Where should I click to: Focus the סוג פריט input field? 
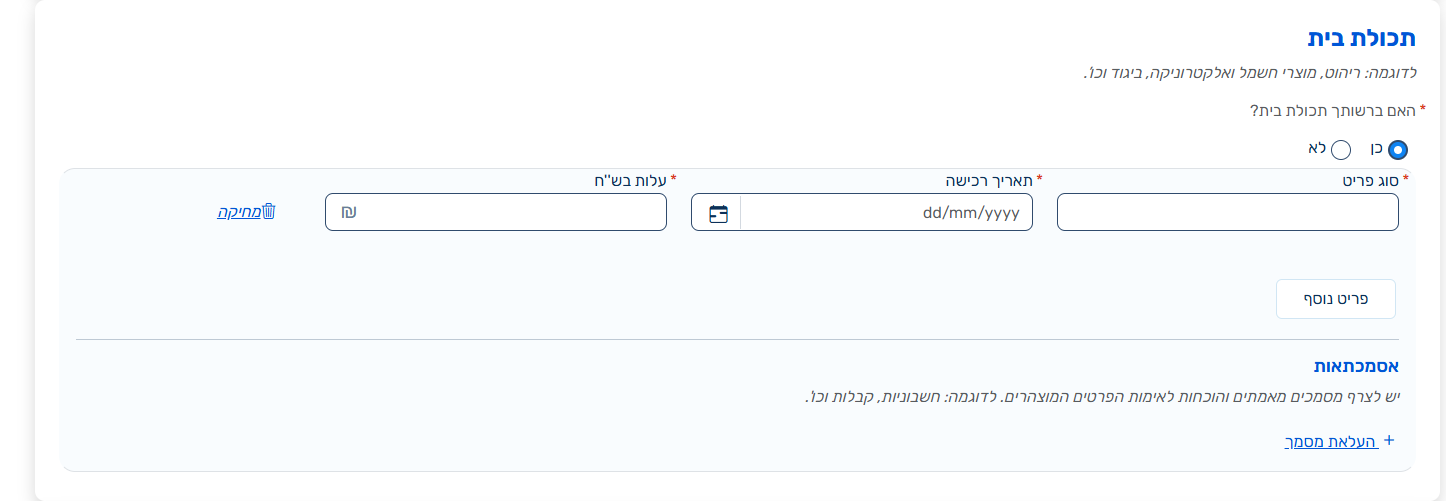1227,212
